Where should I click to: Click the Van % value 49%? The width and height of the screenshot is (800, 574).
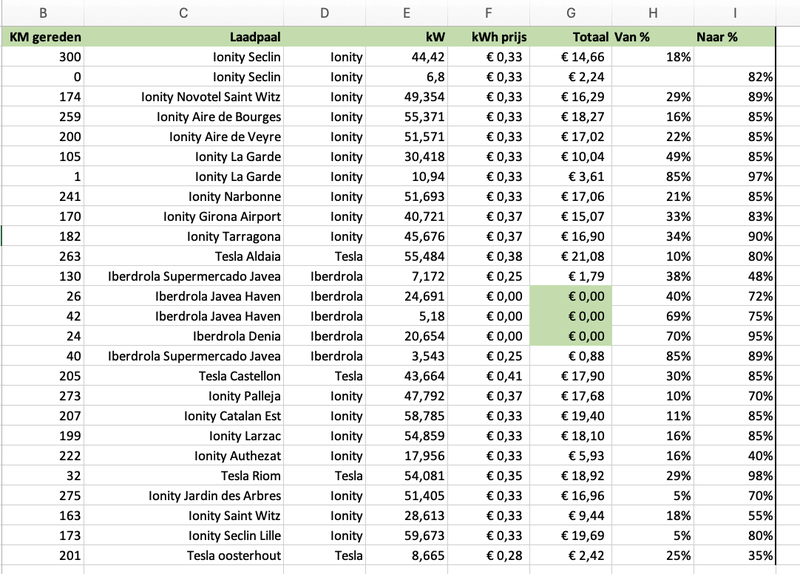(653, 156)
